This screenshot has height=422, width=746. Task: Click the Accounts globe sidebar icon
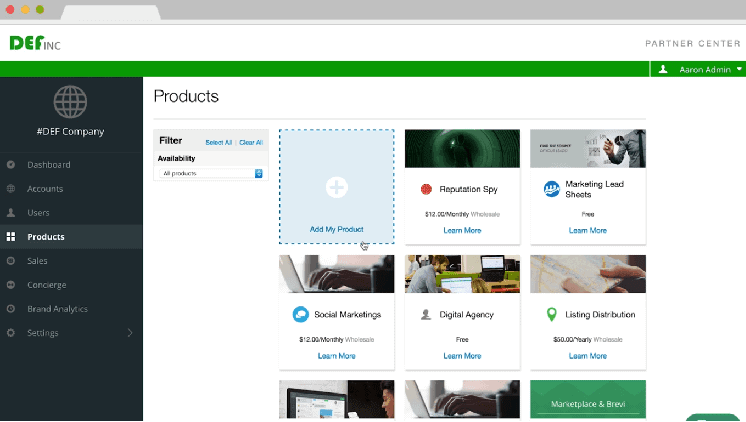[11, 188]
